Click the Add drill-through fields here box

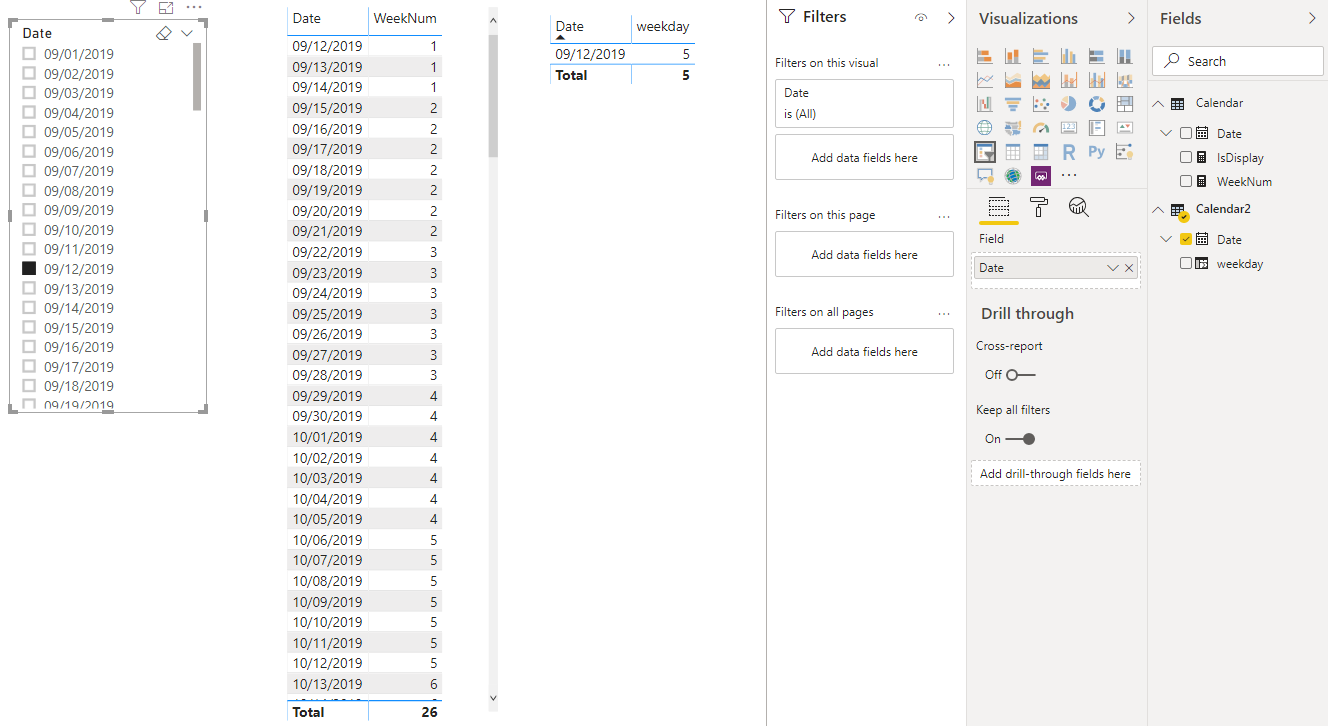(1056, 474)
